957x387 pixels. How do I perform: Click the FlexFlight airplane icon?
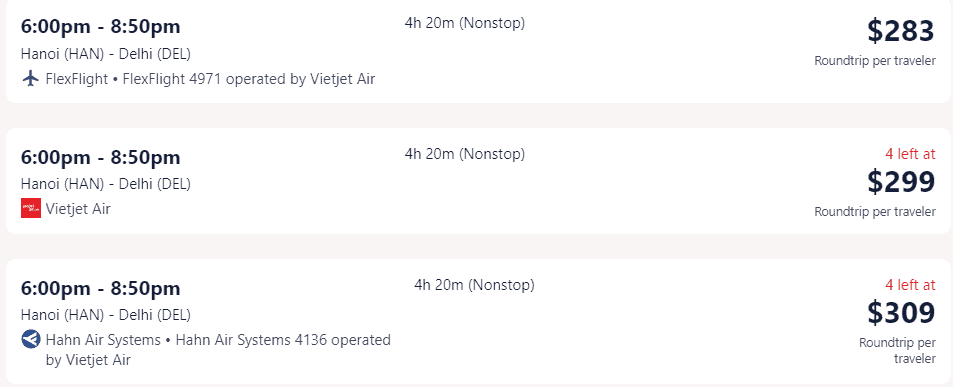pyautogui.click(x=31, y=79)
